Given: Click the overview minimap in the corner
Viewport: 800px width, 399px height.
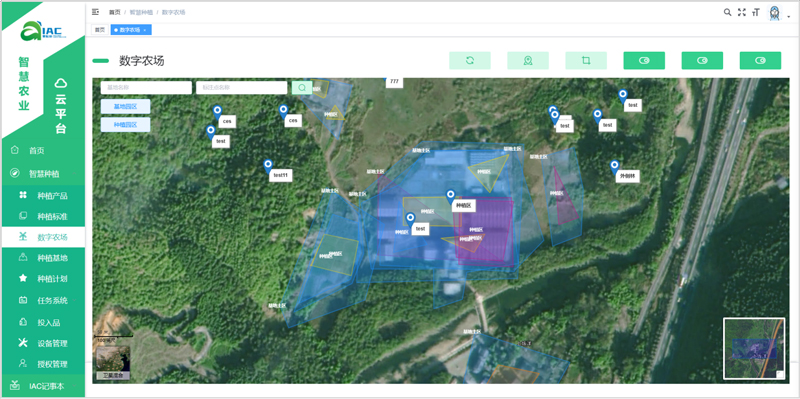Looking at the screenshot, I should (754, 348).
